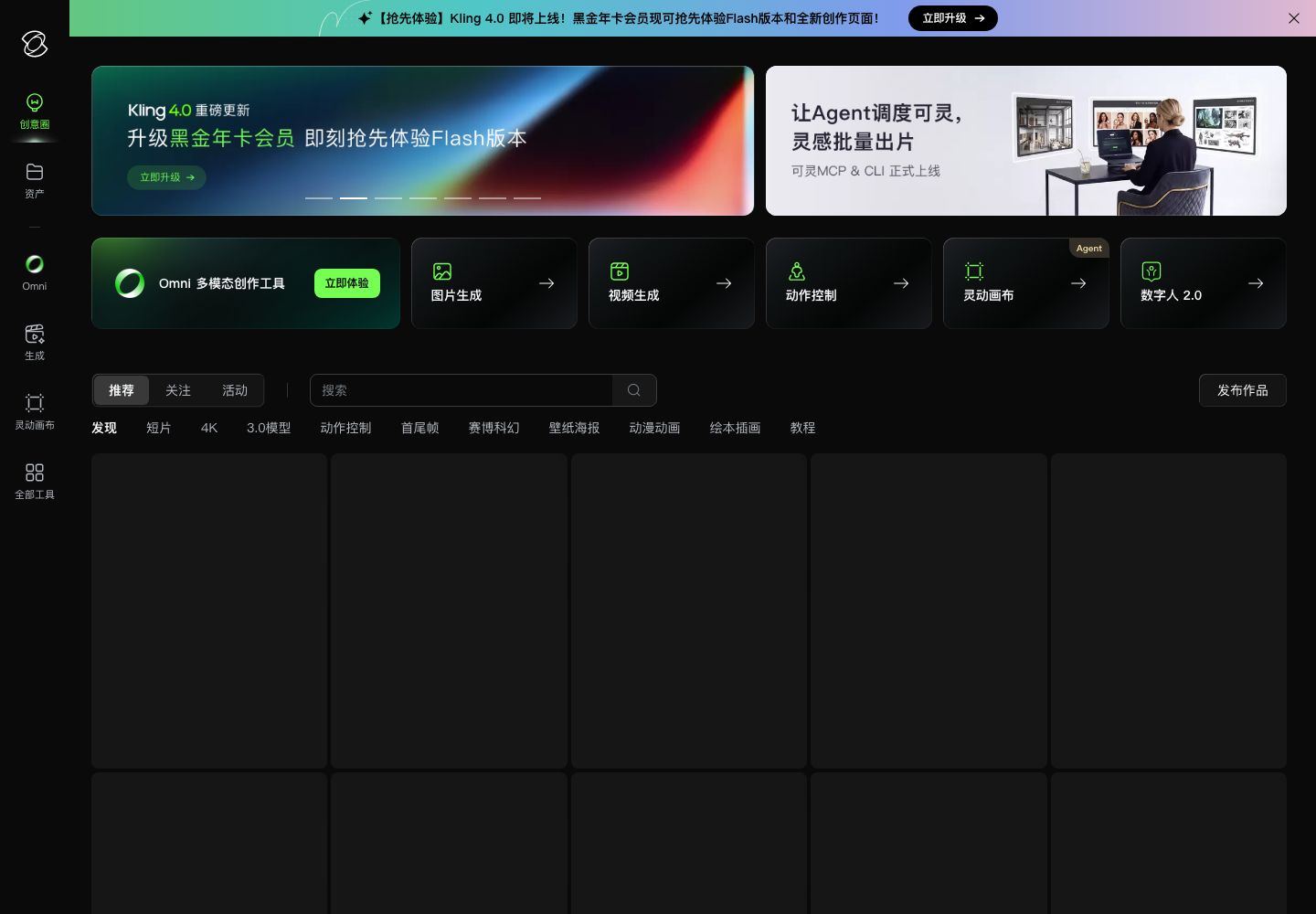The height and width of the screenshot is (914, 1316).
Task: Click the 灵动画布 card icon
Action: pyautogui.click(x=974, y=271)
